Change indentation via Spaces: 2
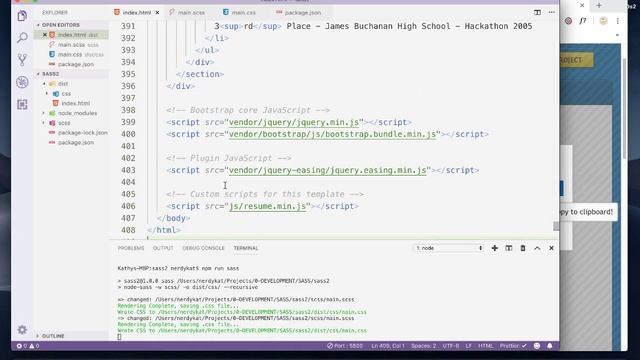The width and height of the screenshot is (640, 360). (423, 346)
